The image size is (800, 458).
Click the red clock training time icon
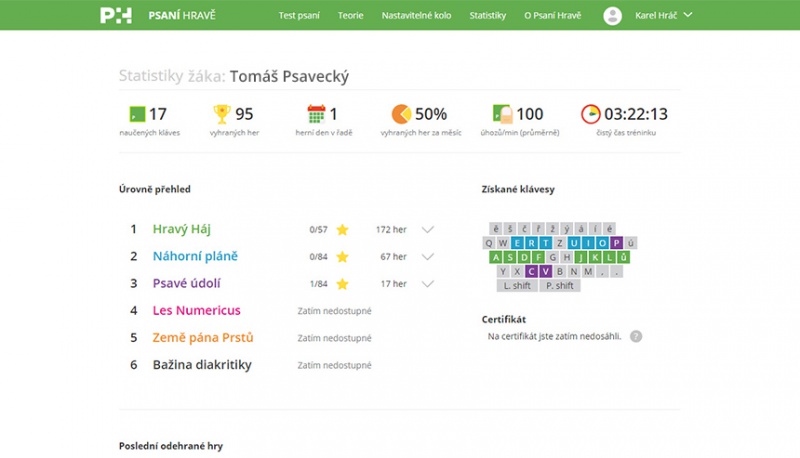591,114
